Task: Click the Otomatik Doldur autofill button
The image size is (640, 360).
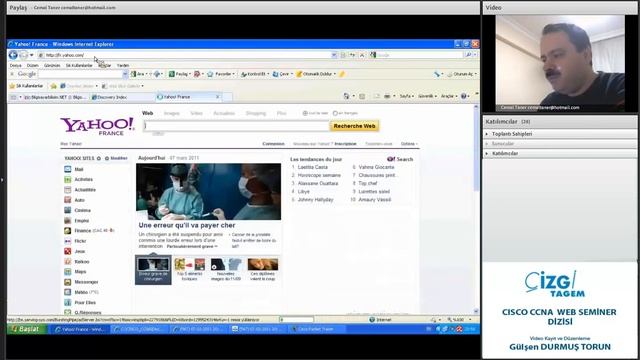Action: pos(316,74)
